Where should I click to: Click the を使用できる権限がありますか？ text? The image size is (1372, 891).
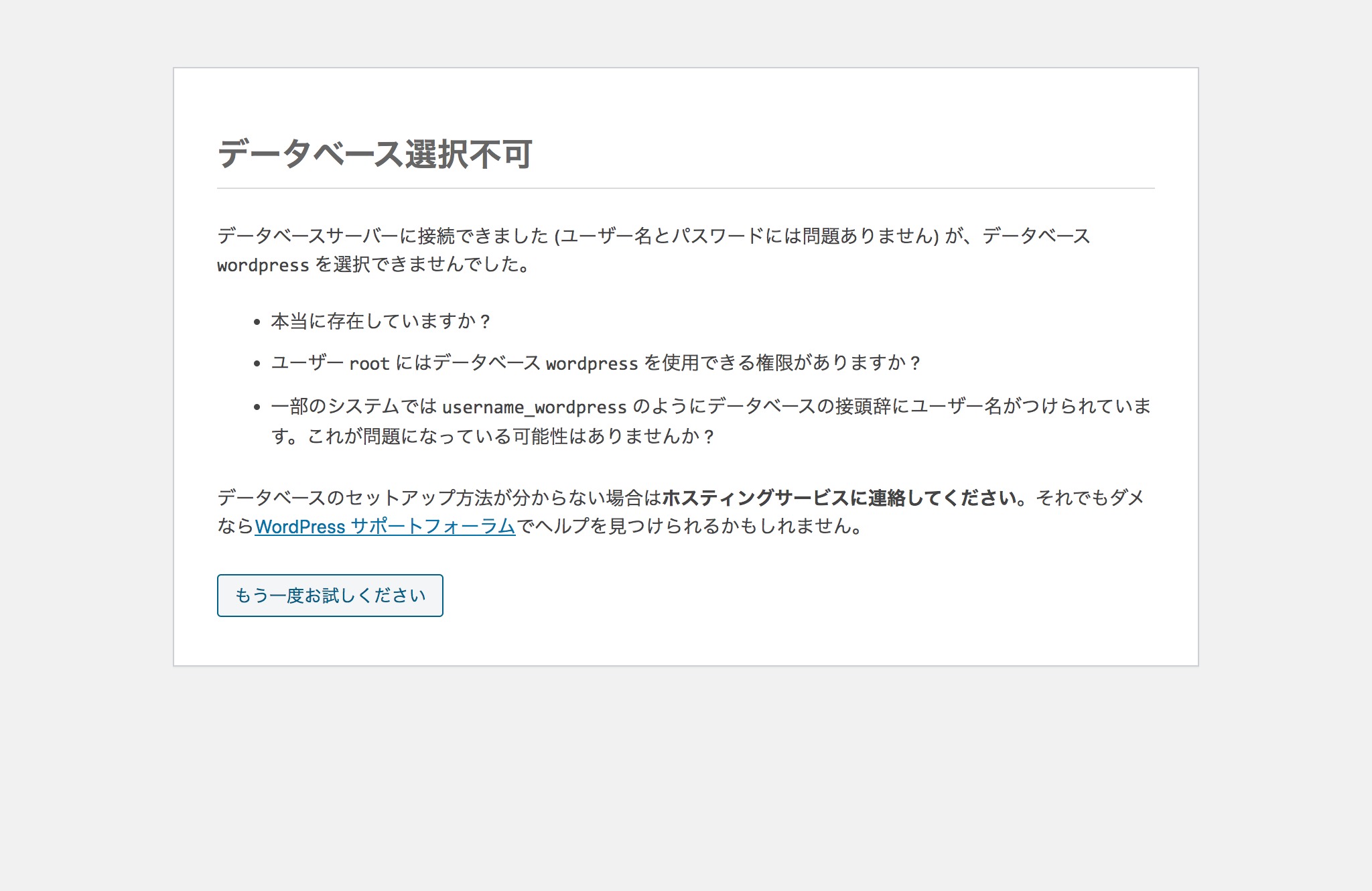[782, 363]
